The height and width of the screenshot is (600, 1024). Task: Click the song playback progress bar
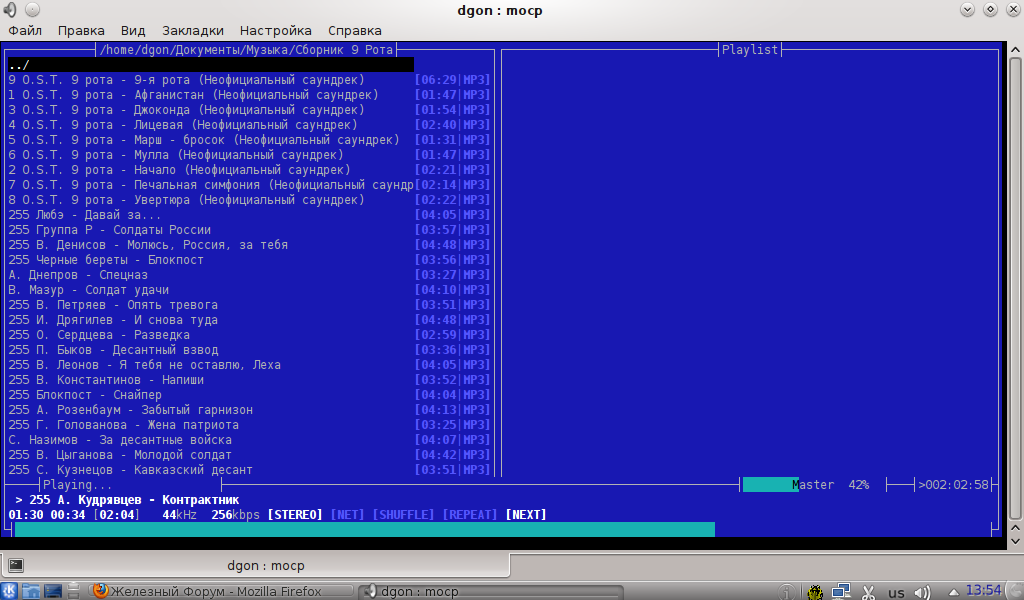[x=365, y=529]
